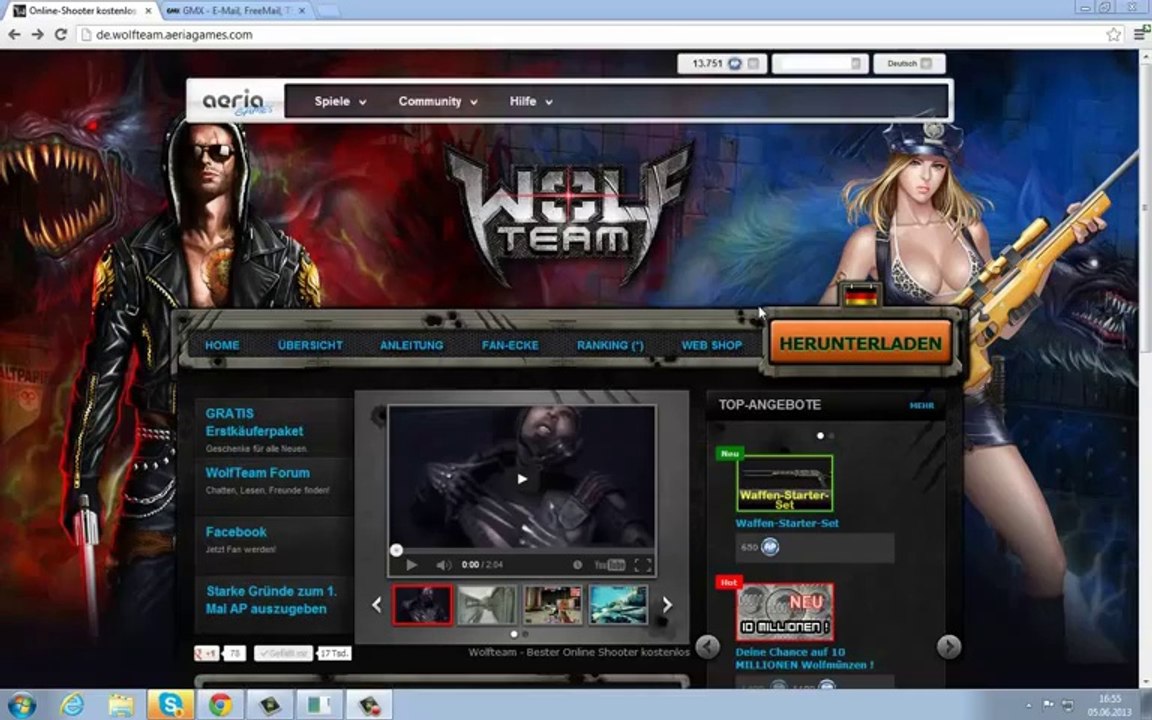Viewport: 1152px width, 720px height.
Task: Open the FAN-ECKE navigation item
Action: pyautogui.click(x=510, y=345)
